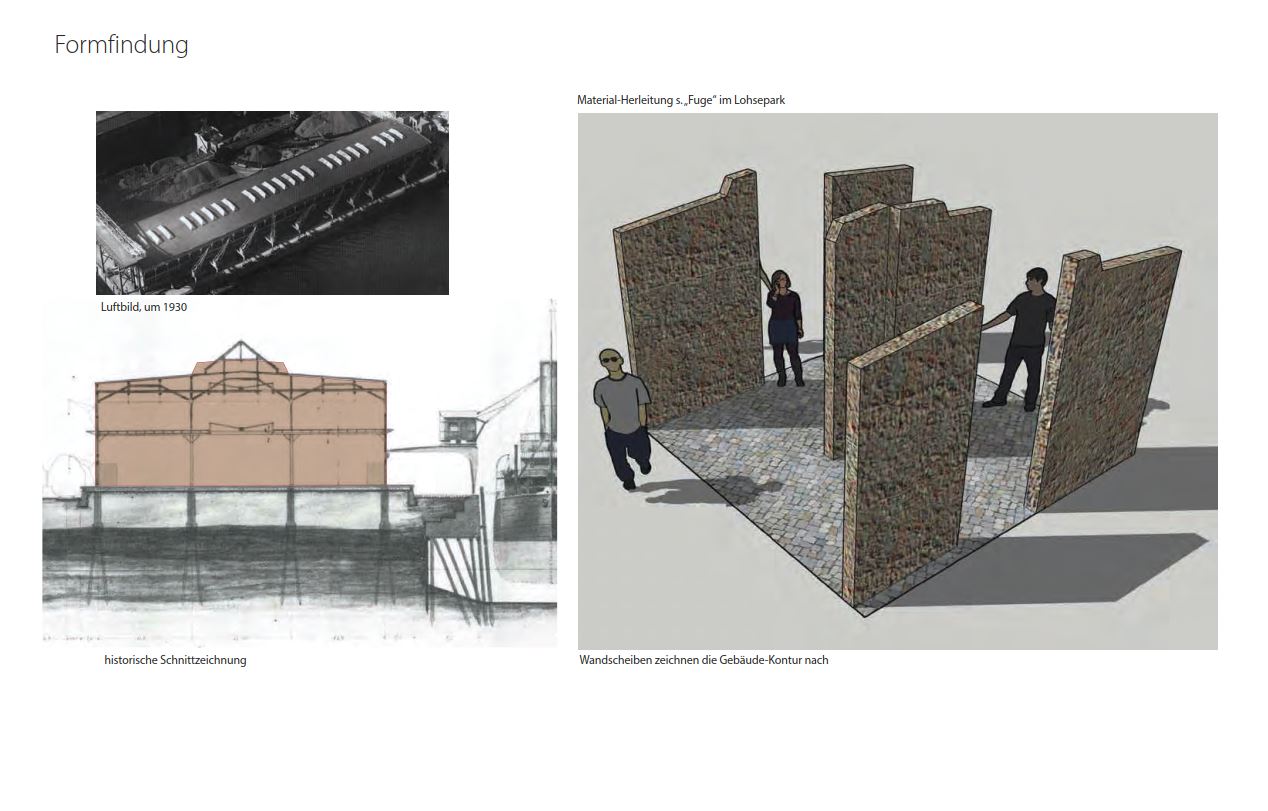This screenshot has height=811, width=1268.
Task: Click the 'Formfindung' page heading
Action: 121,45
